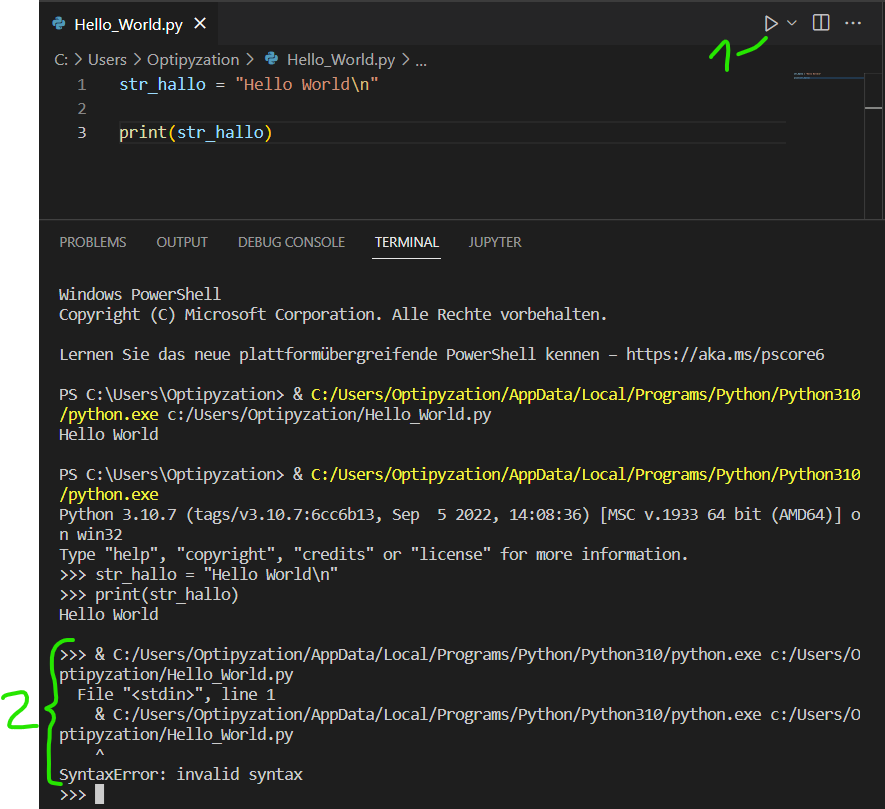This screenshot has height=809, width=885.
Task: Open More Actions ellipsis menu
Action: point(853,23)
